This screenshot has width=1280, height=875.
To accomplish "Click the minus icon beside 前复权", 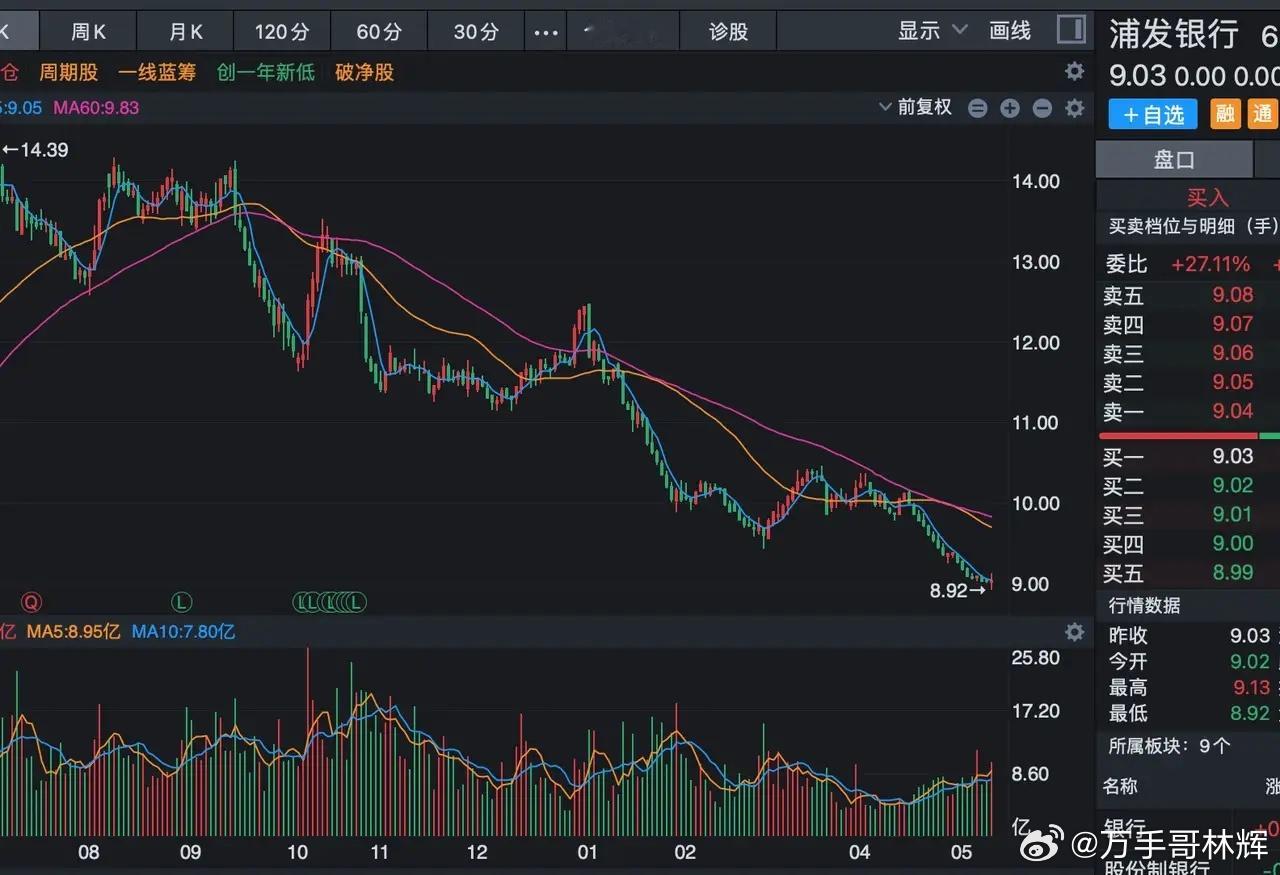I will click(x=978, y=108).
